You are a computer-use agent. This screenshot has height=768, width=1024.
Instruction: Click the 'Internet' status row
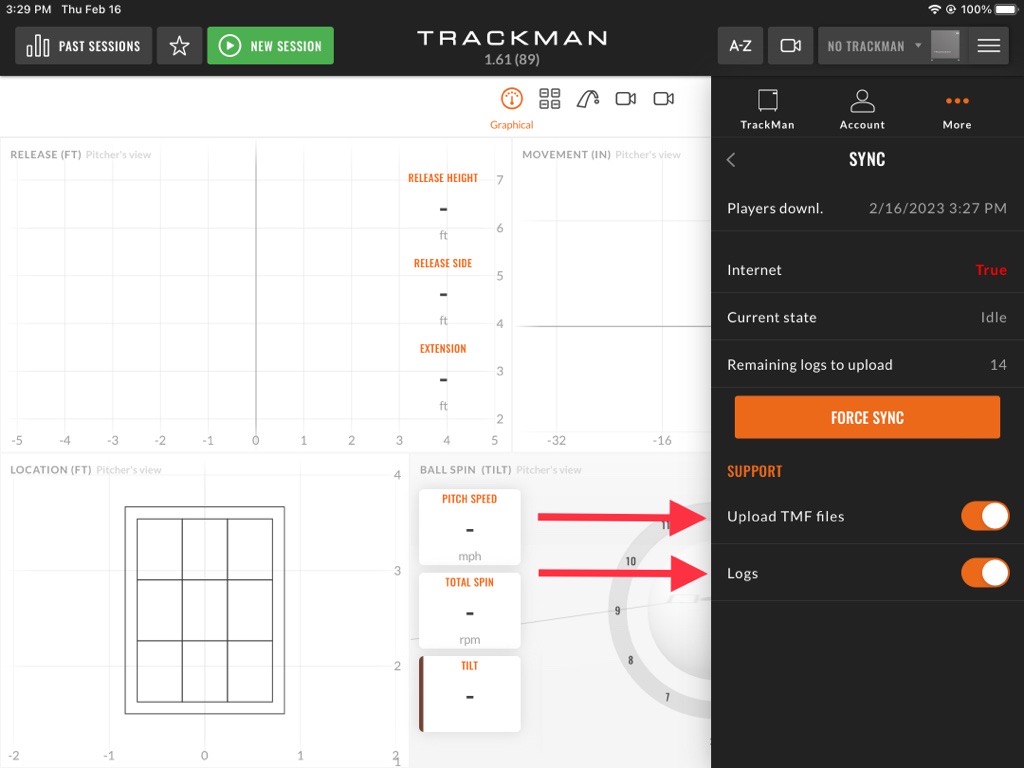[x=867, y=270]
